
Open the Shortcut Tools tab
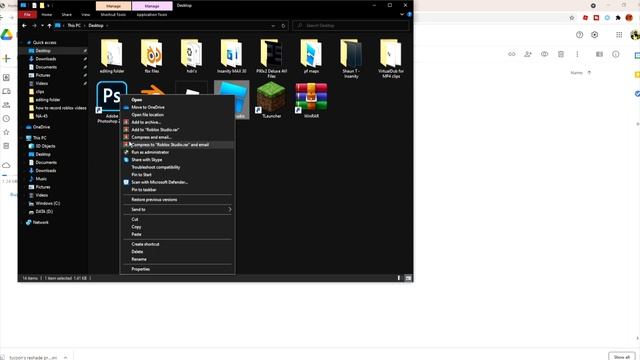tap(113, 14)
